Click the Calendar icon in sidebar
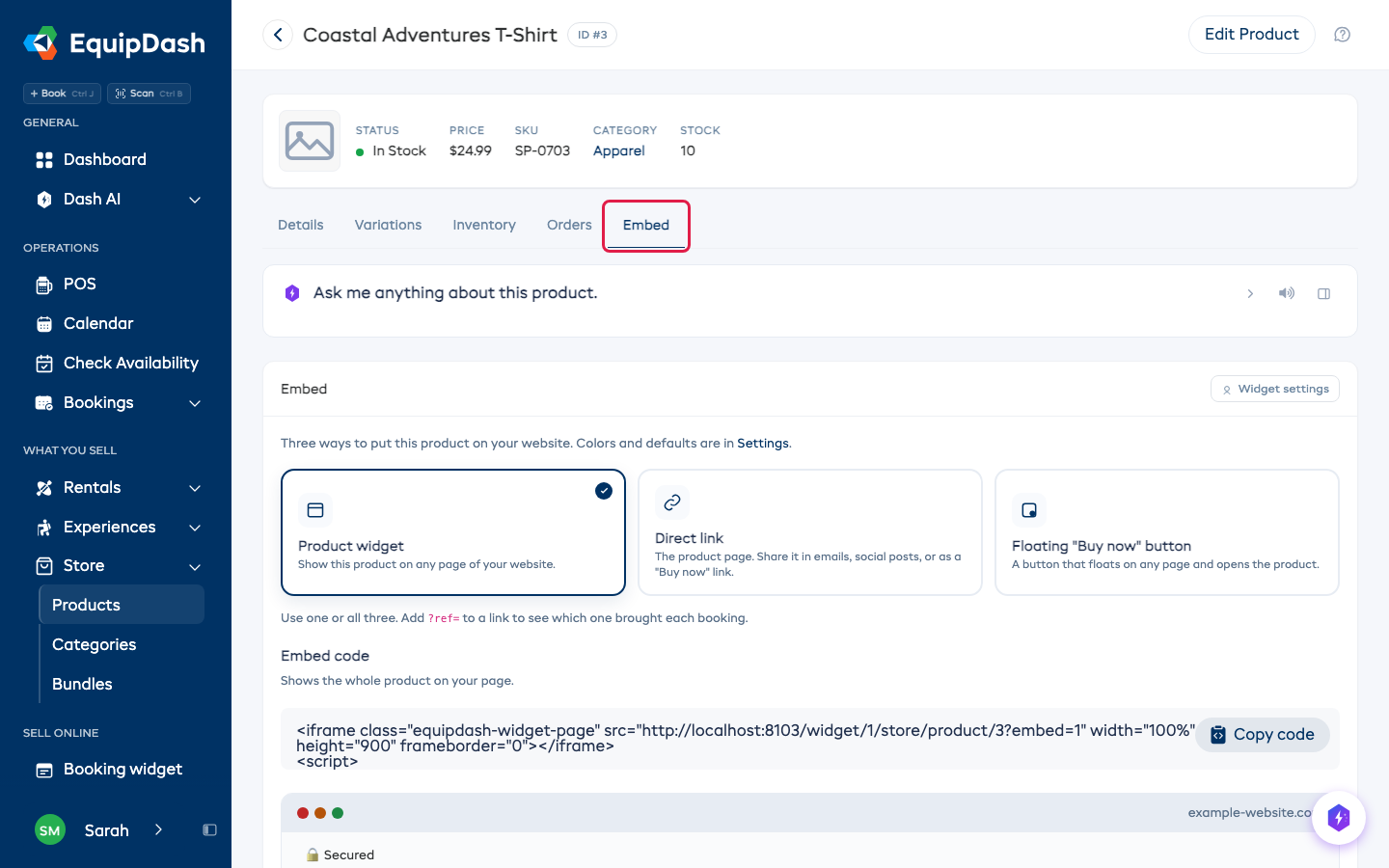The width and height of the screenshot is (1389, 868). (44, 324)
